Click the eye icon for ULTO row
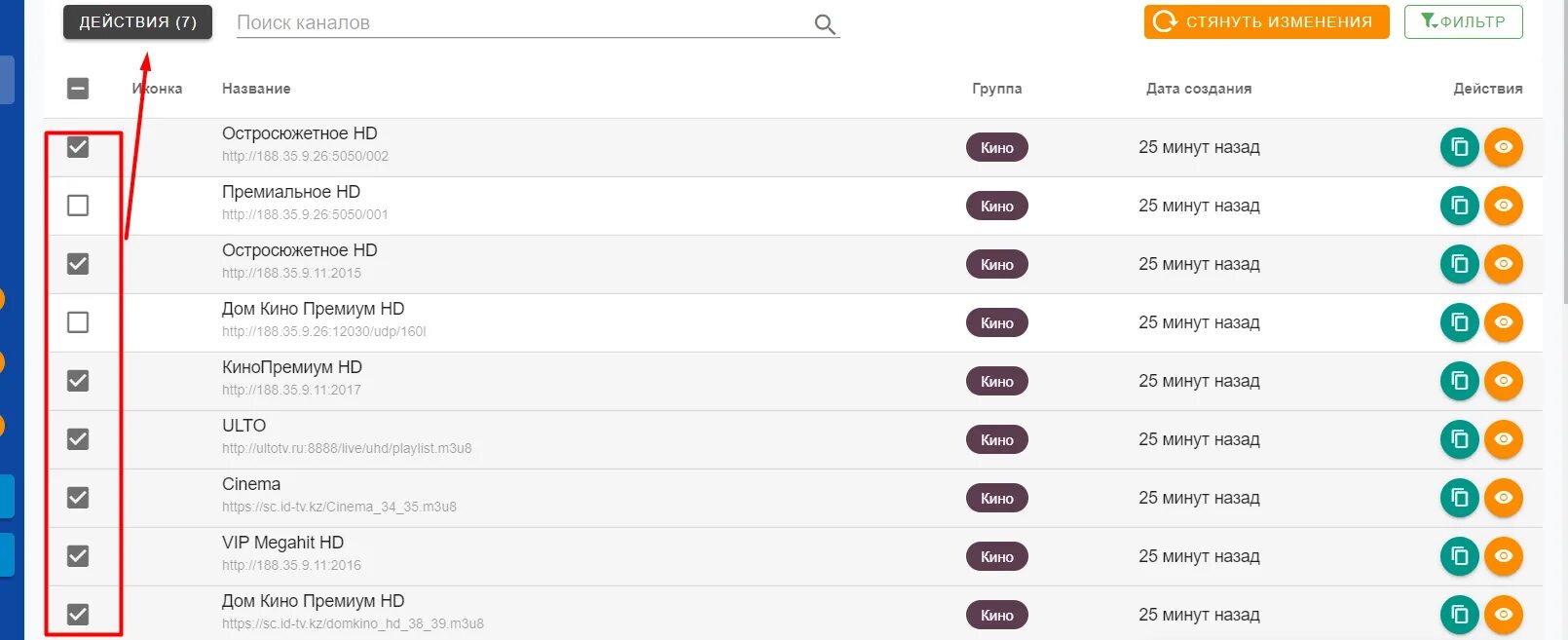The image size is (1568, 640). (1503, 439)
